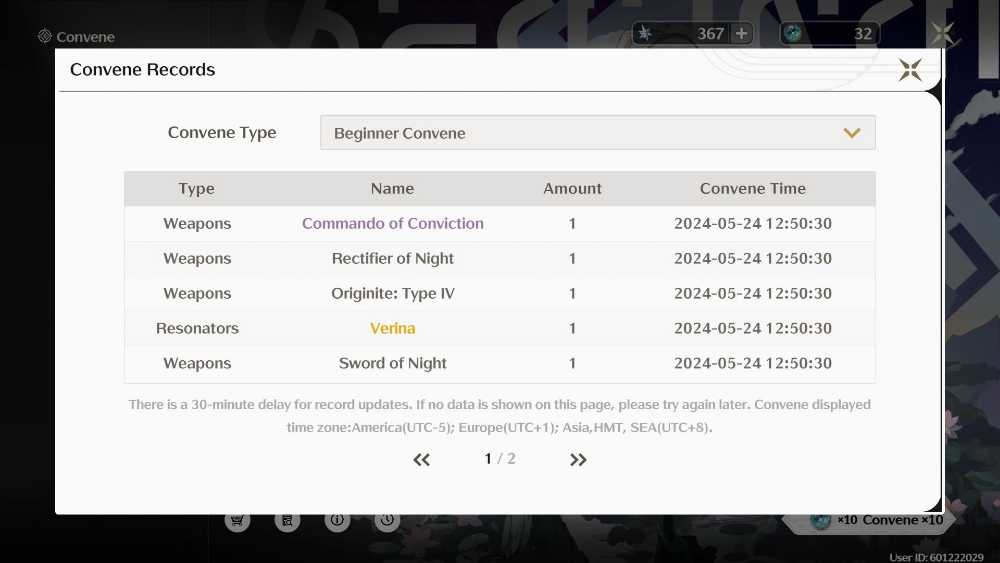Viewport: 1000px width, 563px height.
Task: Select the Rectifier of Night entry
Action: click(393, 259)
